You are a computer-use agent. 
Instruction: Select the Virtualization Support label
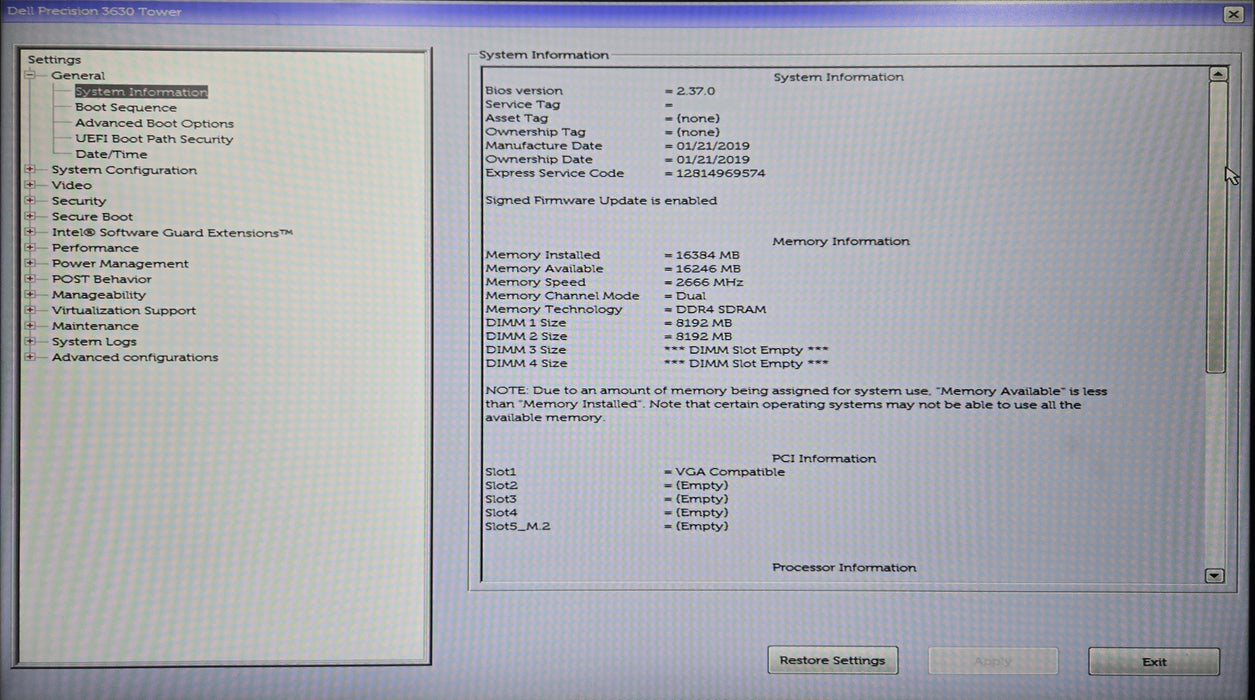click(124, 310)
